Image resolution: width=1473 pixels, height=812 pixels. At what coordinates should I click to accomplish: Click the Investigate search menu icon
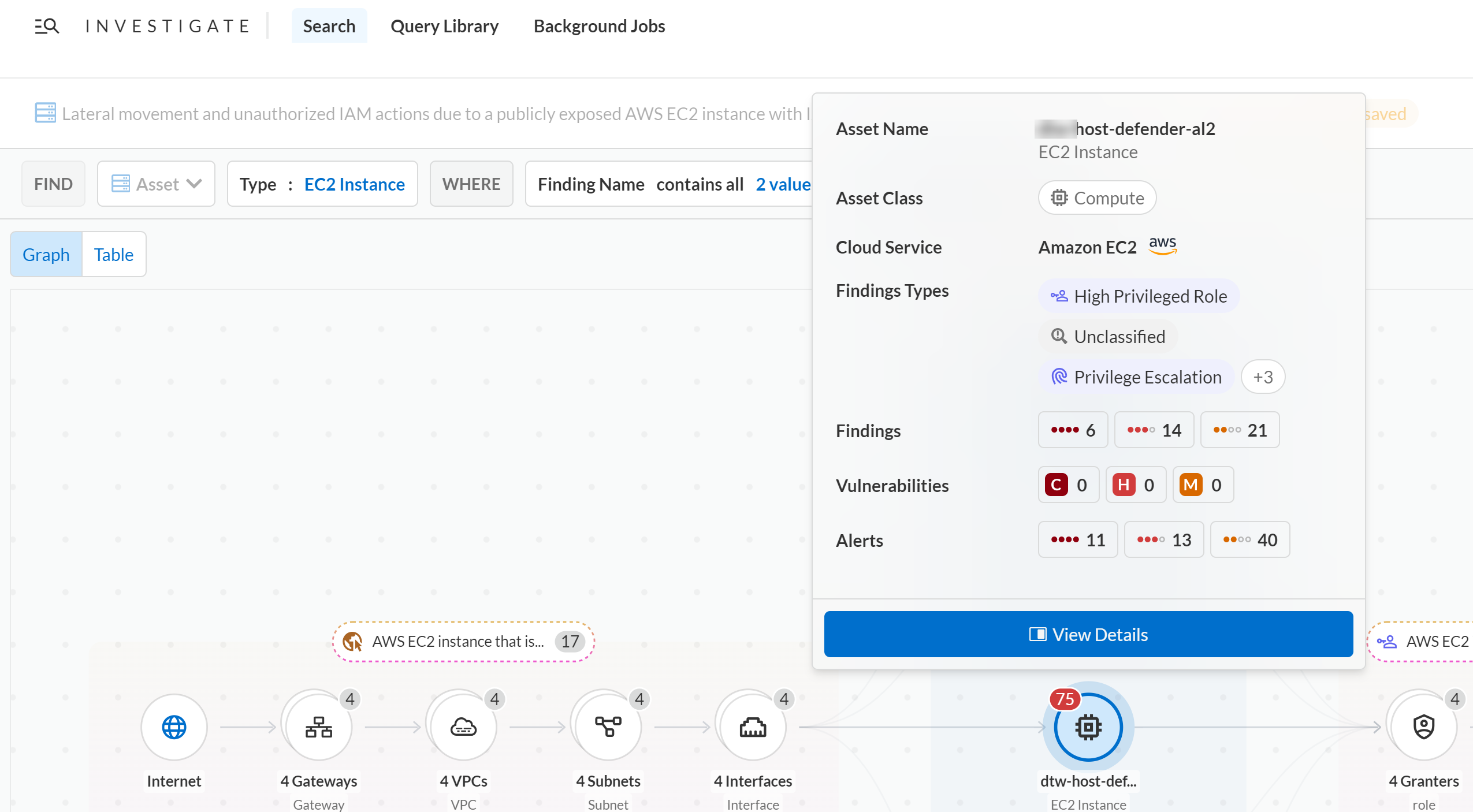tap(47, 26)
